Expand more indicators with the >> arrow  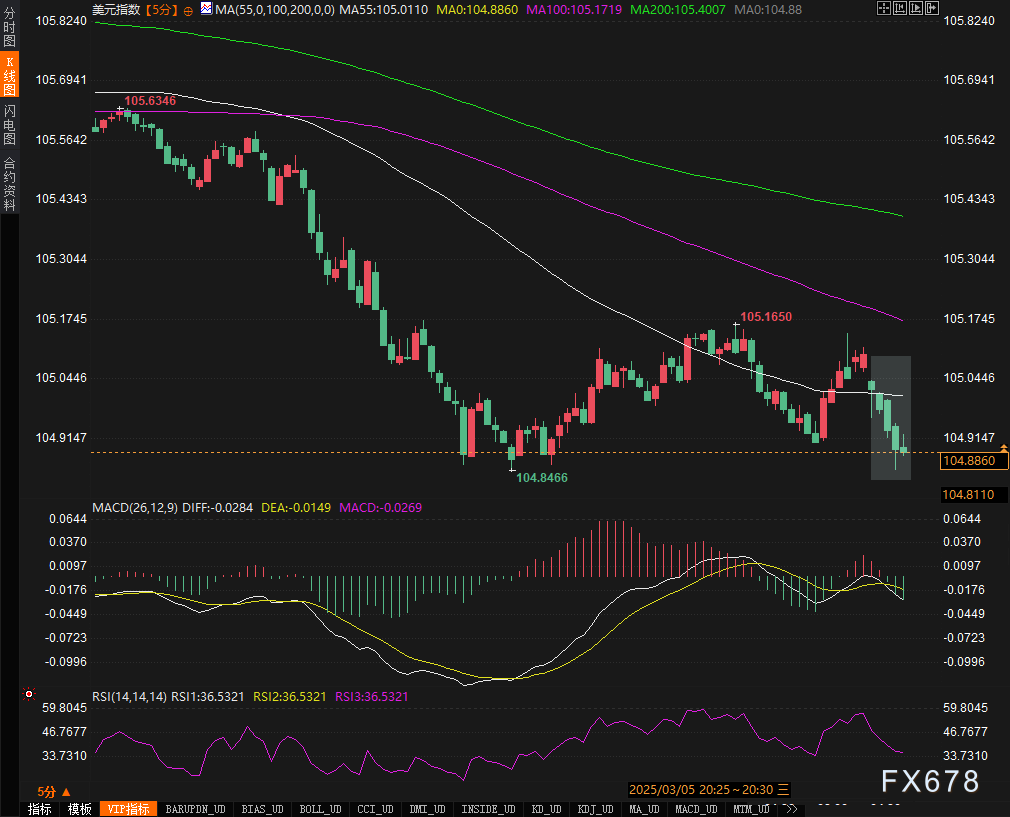789,809
